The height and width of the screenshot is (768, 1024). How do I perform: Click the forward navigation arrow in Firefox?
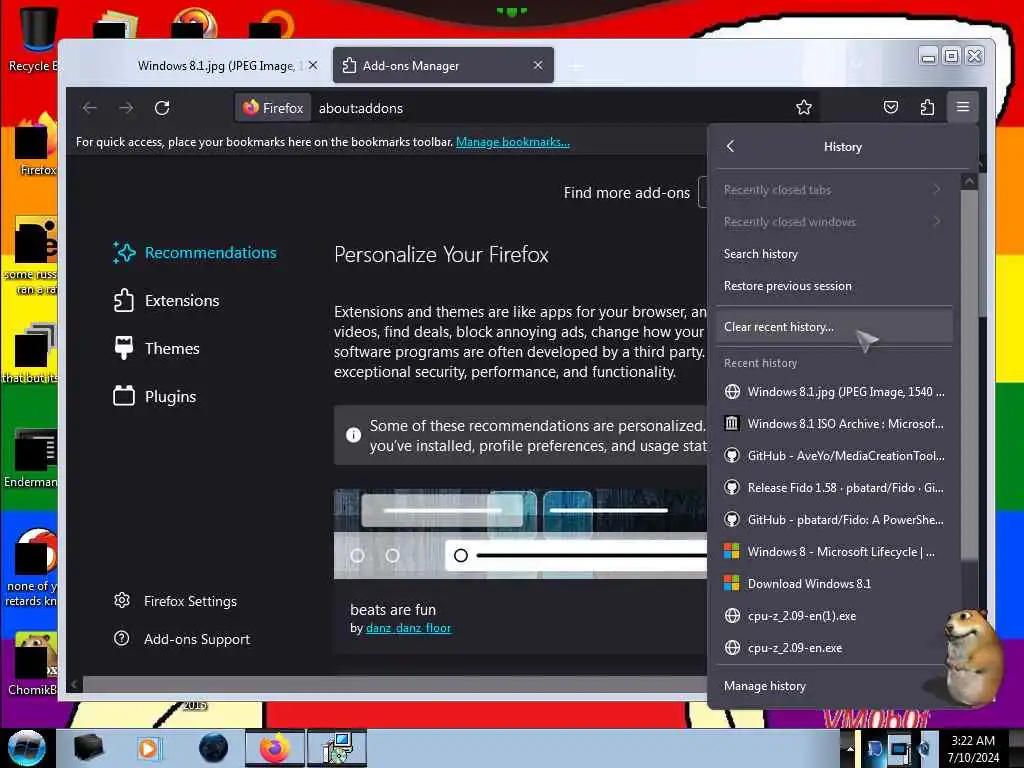tap(126, 108)
